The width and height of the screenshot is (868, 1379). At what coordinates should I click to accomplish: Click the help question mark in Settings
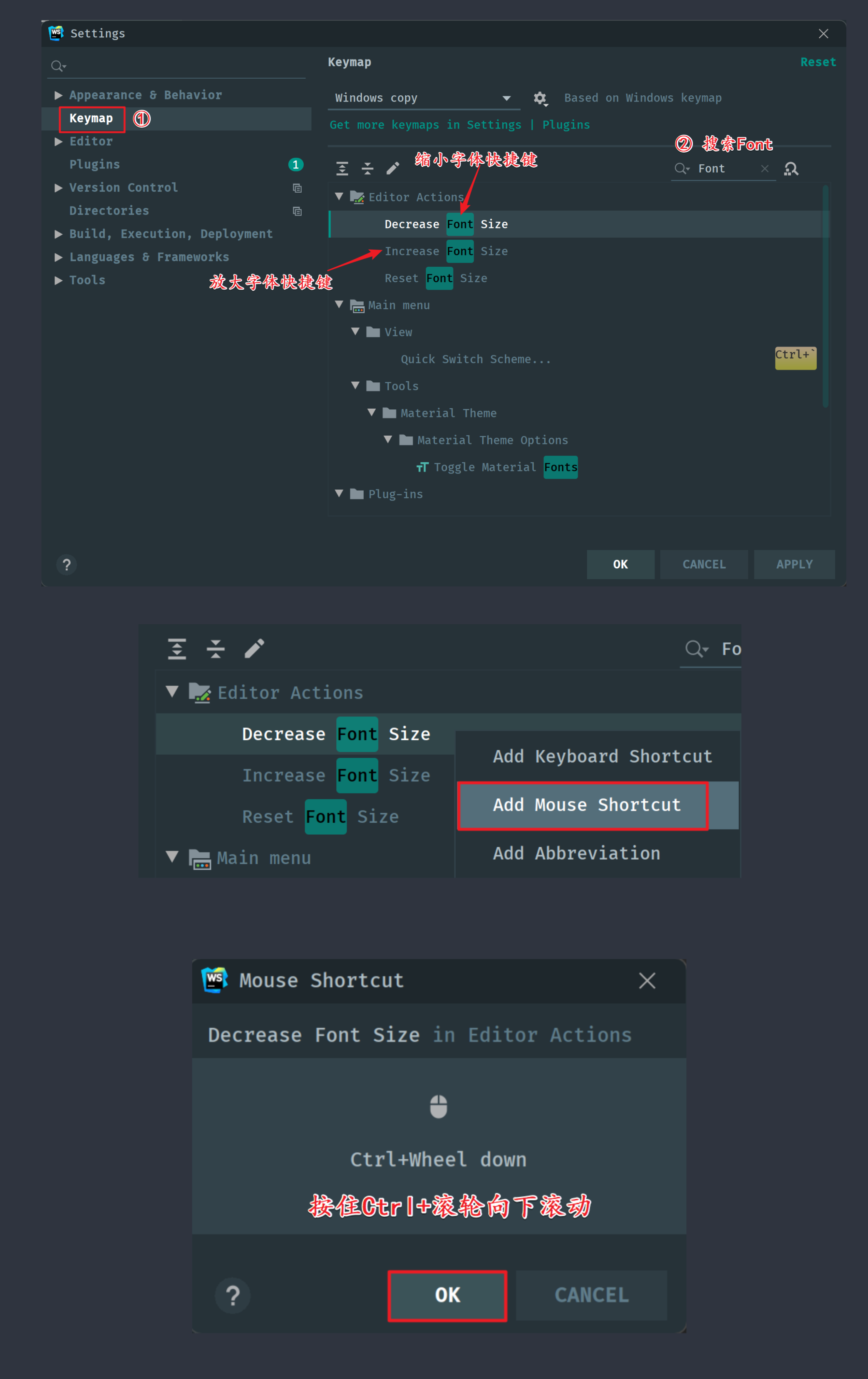pyautogui.click(x=67, y=565)
